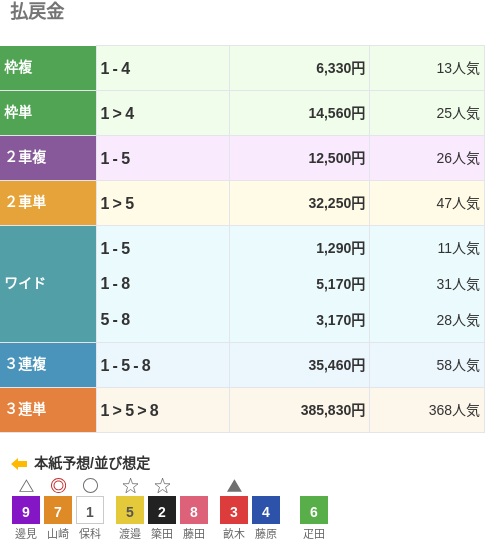Screen dimensions: 485x558
Task: Click the pink number 8 rider badge
Action: click(194, 510)
